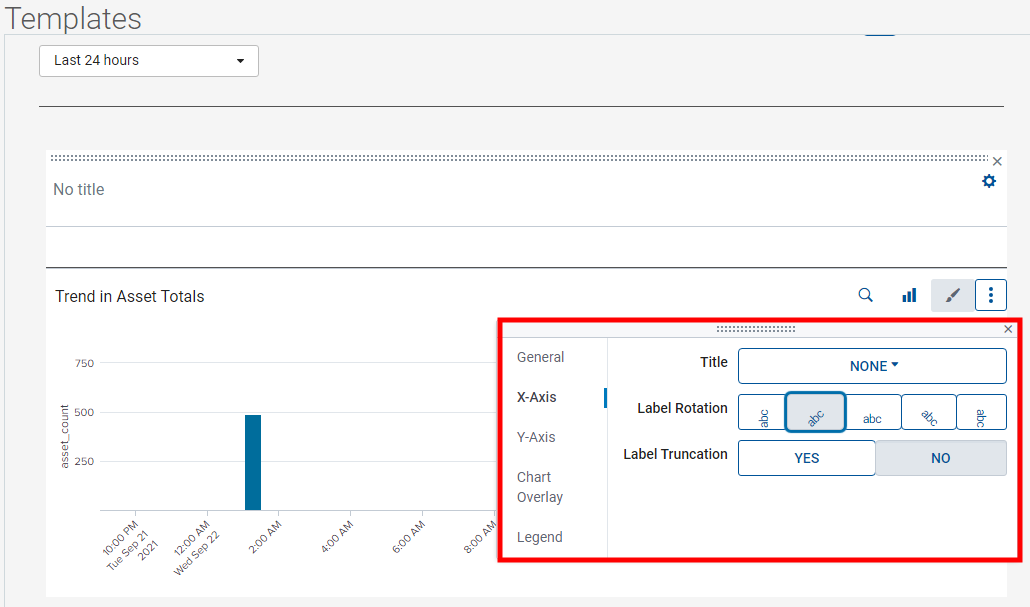Screen dimensions: 1030x607
Task: Open the Last 24 hours time range dropdown
Action: [148, 61]
